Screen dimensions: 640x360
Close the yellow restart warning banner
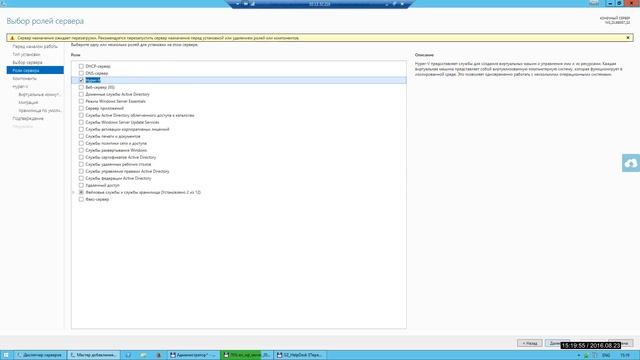628,38
